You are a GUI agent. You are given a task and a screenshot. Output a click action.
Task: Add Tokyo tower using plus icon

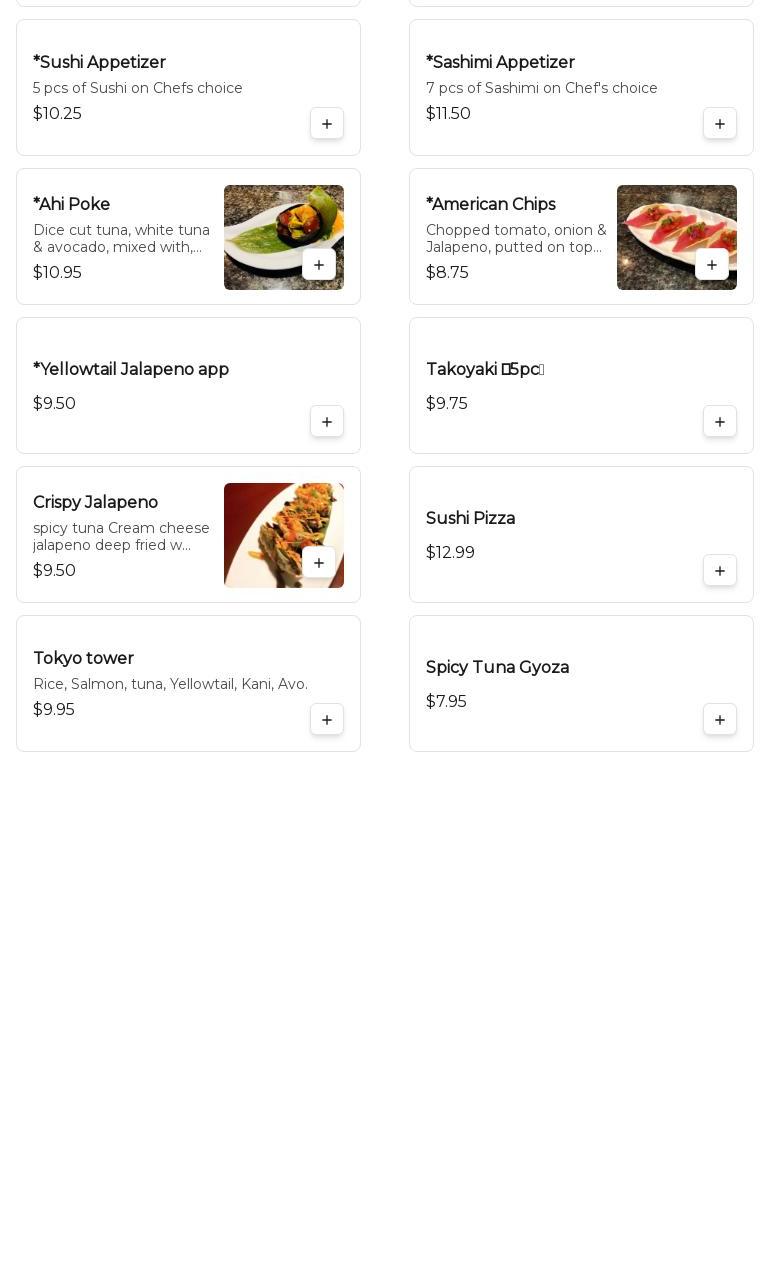pyautogui.click(x=327, y=720)
